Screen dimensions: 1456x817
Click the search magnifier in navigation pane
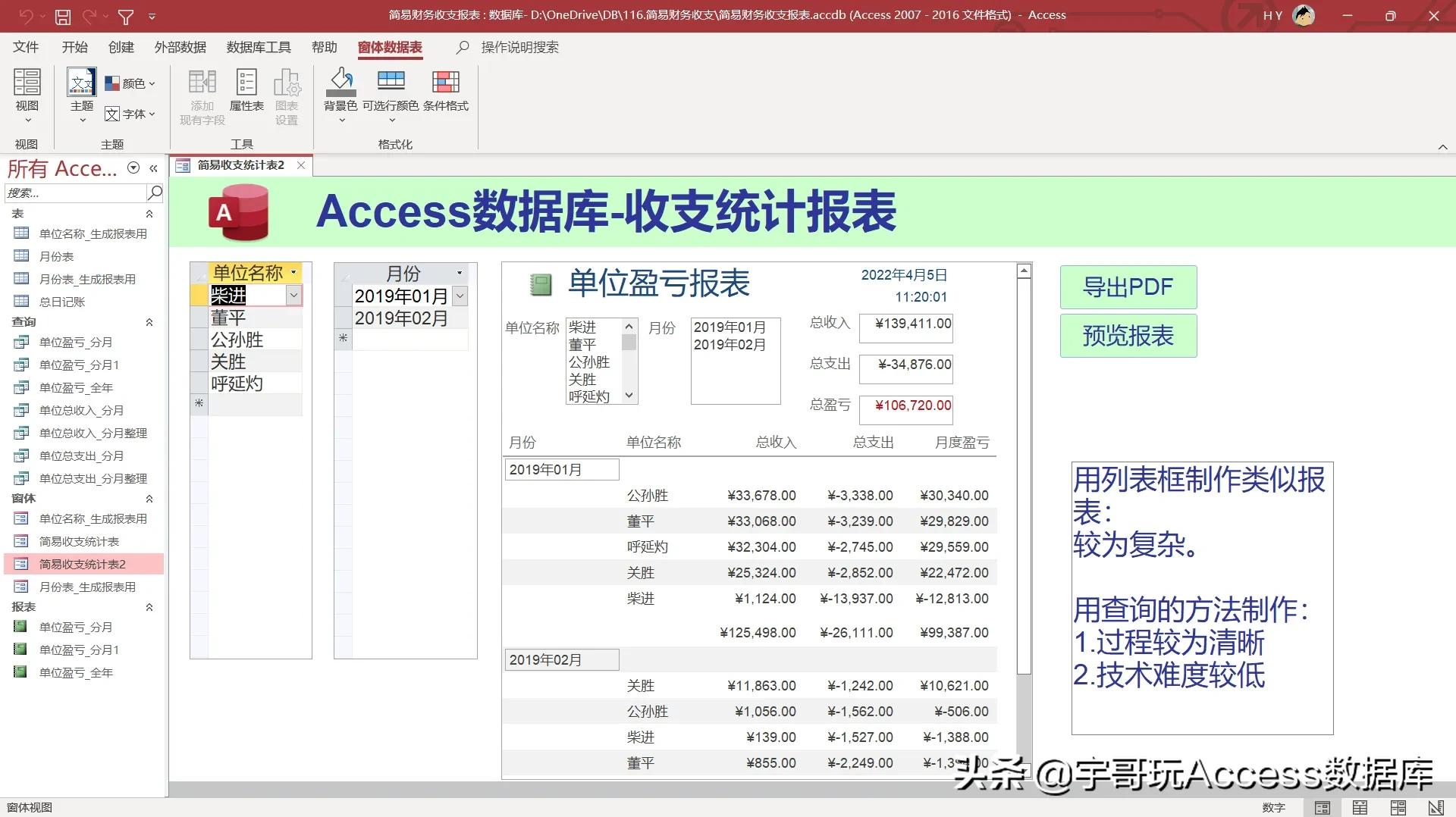click(155, 193)
